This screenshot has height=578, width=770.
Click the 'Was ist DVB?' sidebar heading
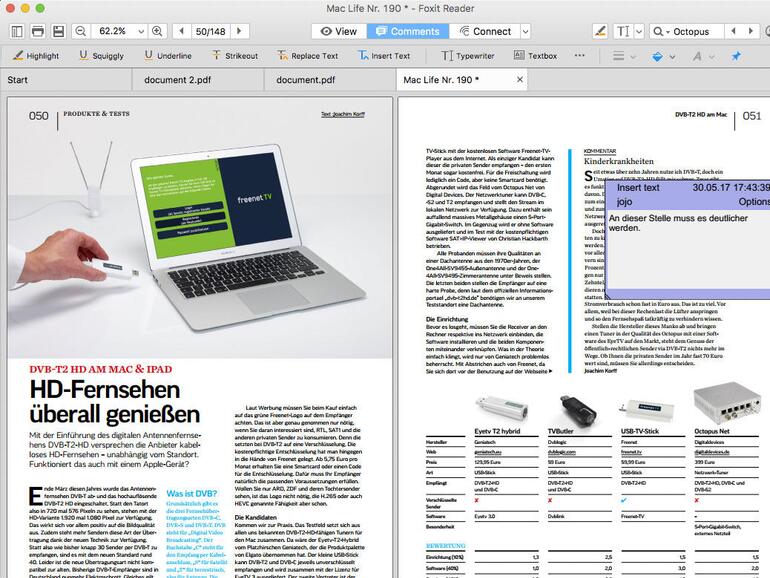(x=192, y=494)
